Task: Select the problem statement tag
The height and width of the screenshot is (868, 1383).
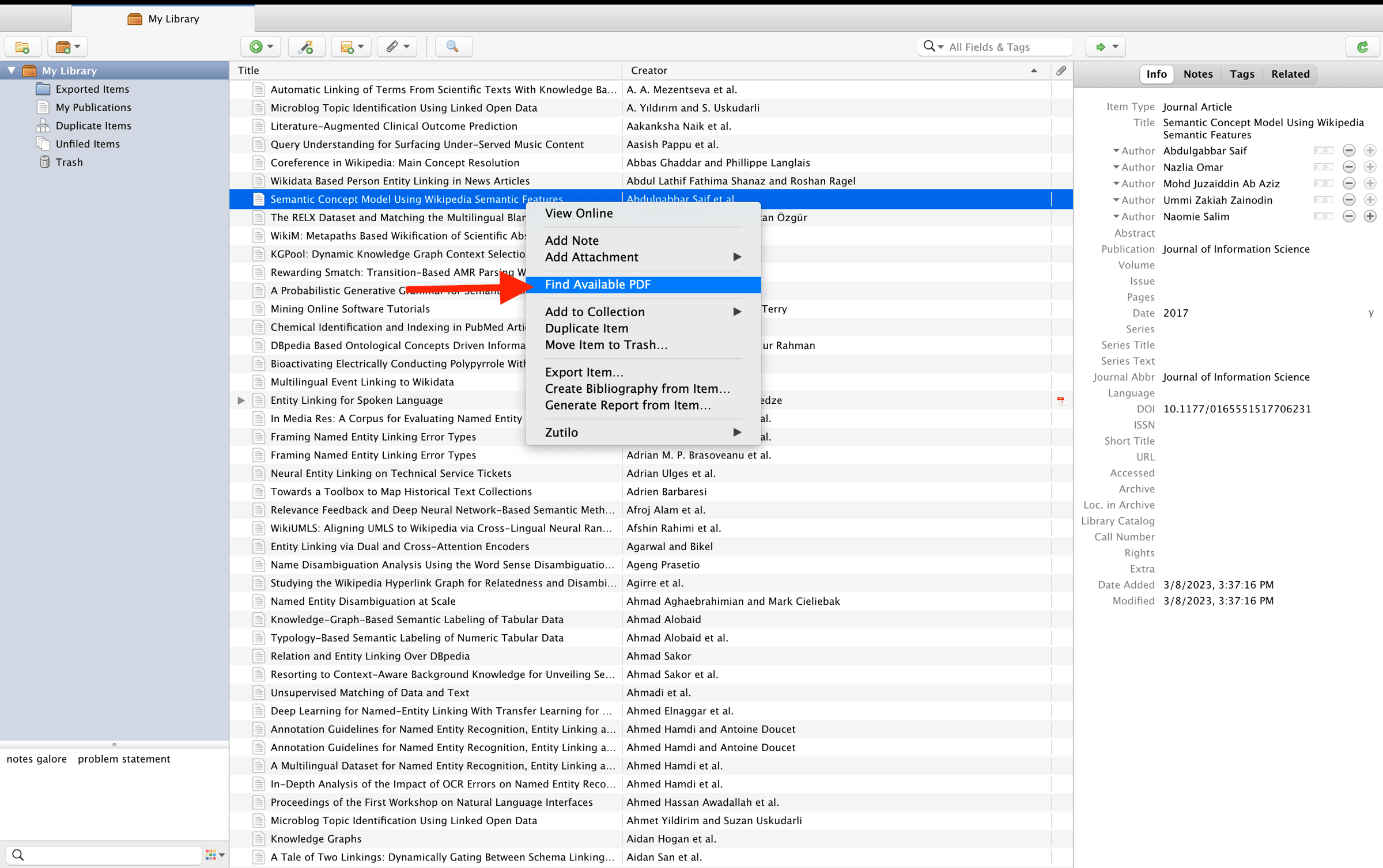Action: pyautogui.click(x=124, y=759)
